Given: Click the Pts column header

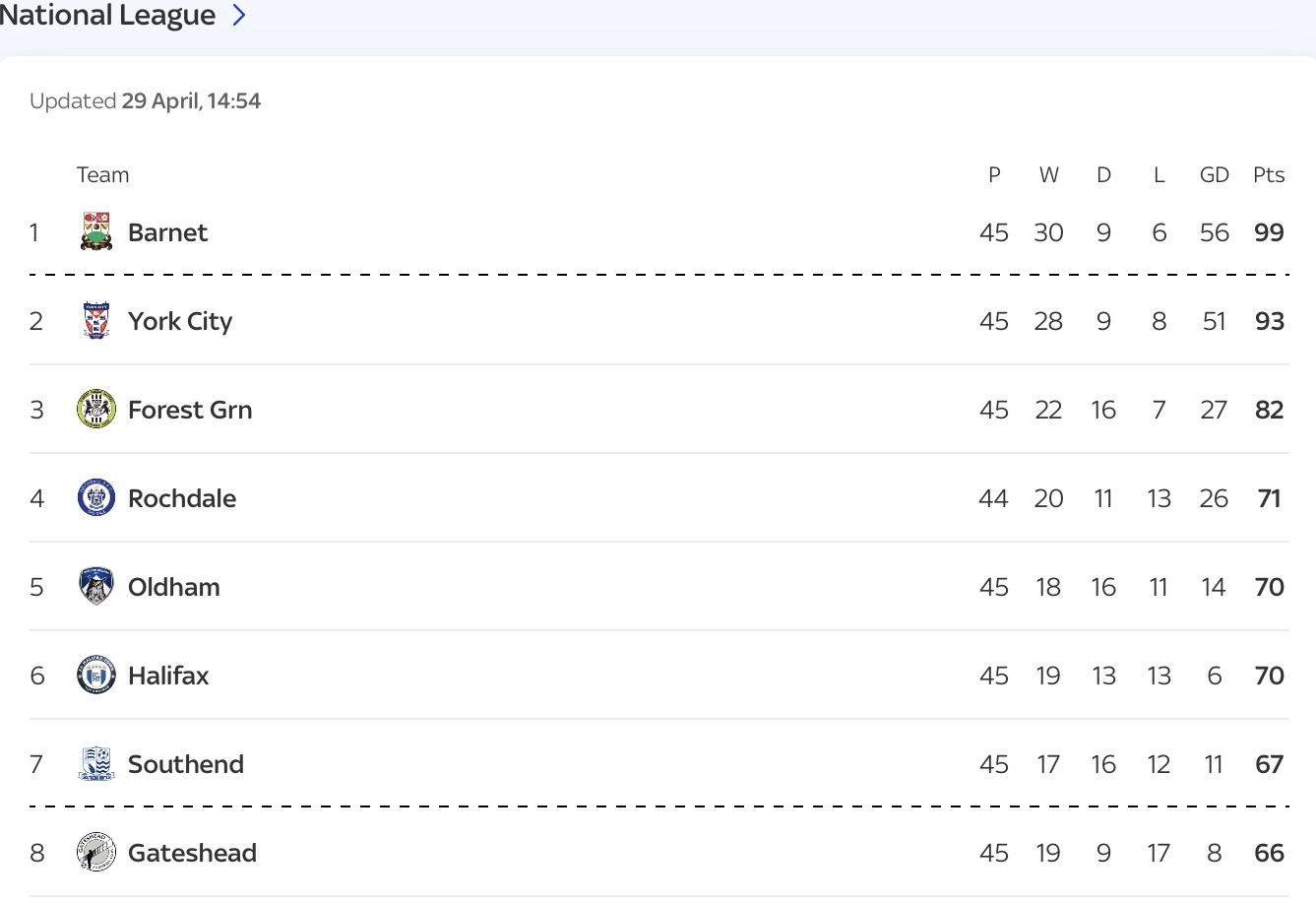Looking at the screenshot, I should tap(1269, 175).
